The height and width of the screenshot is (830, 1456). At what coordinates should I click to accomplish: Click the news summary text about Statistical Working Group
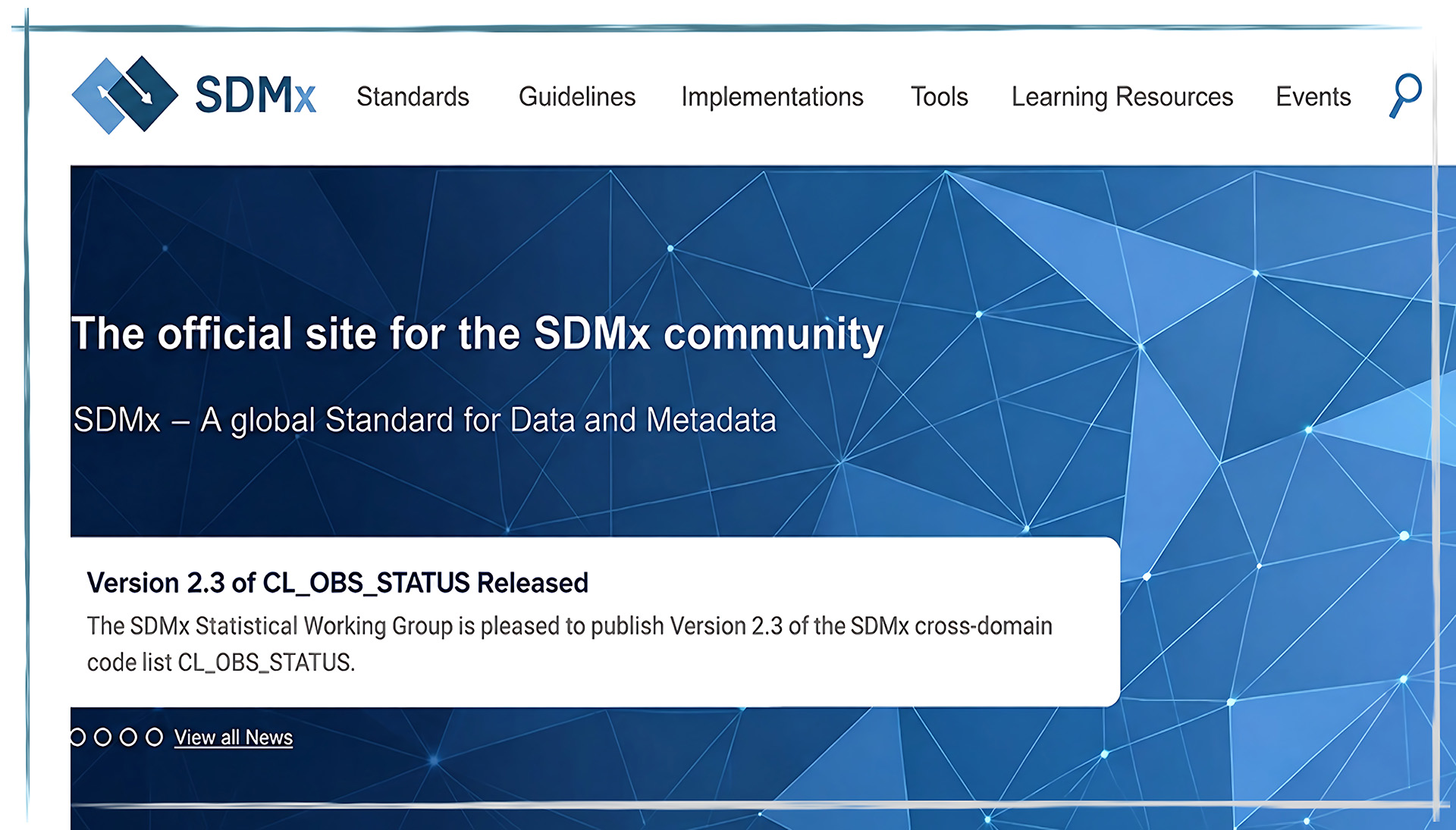[x=570, y=644]
